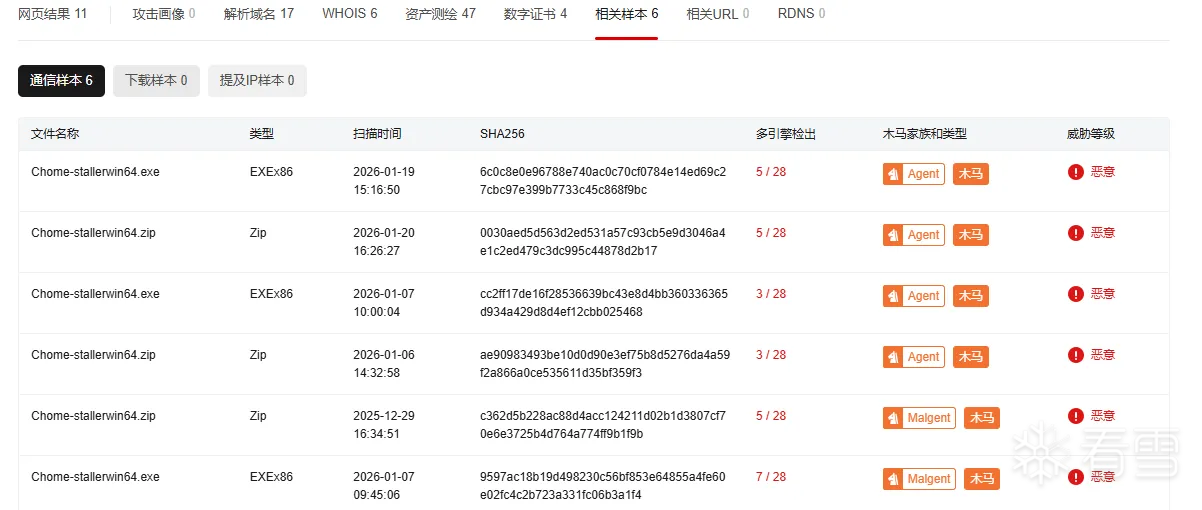The image size is (1202, 510).
Task: Click malicious alert icon in 16:34:51 row
Action: (x=1076, y=416)
